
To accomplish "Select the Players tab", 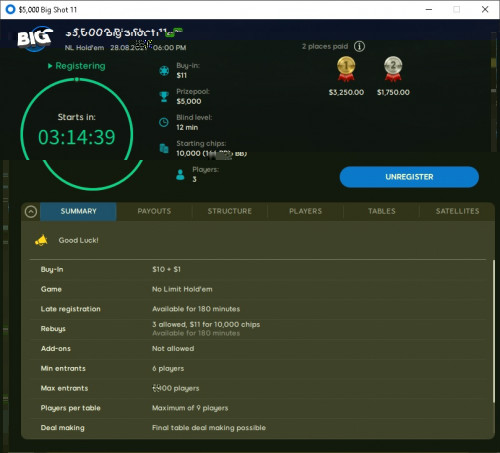I will point(305,211).
